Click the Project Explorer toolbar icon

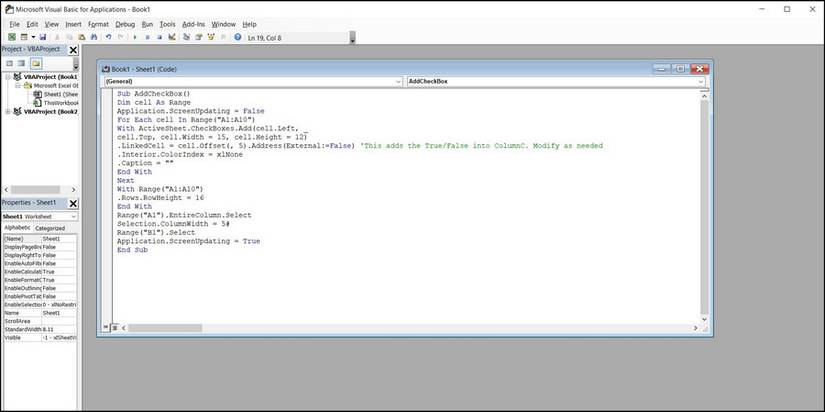point(186,37)
